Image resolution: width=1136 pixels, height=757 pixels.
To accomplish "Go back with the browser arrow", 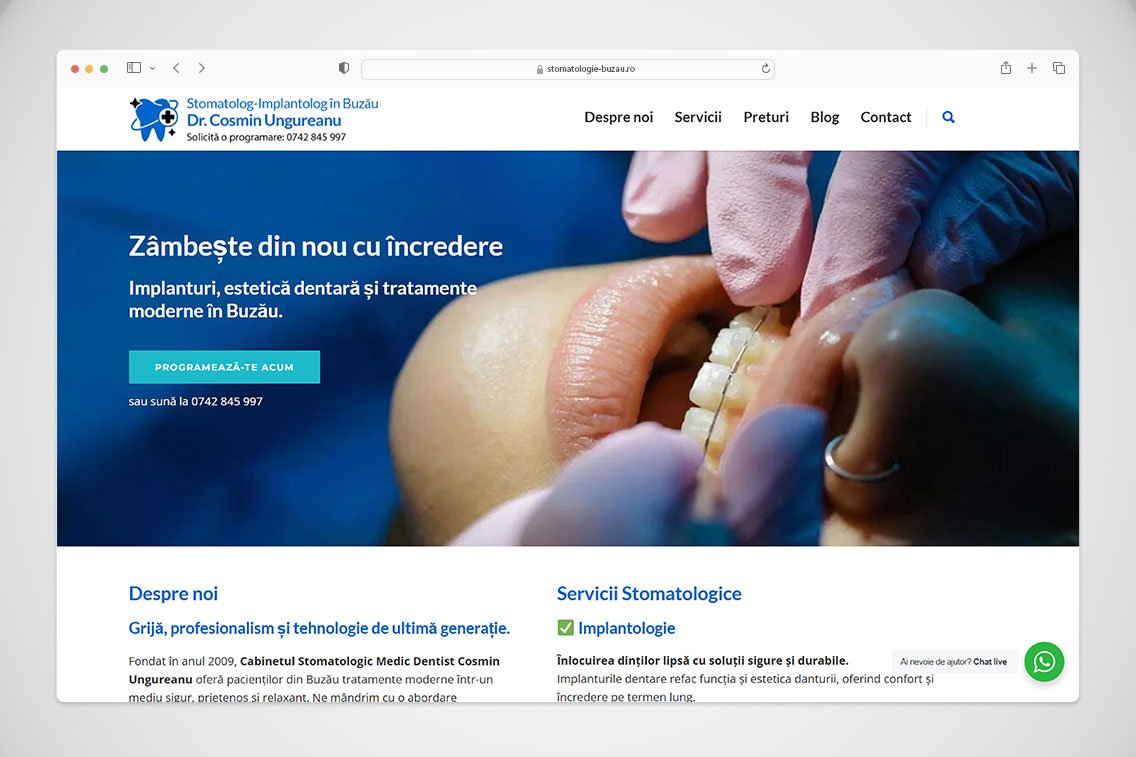I will tap(176, 68).
